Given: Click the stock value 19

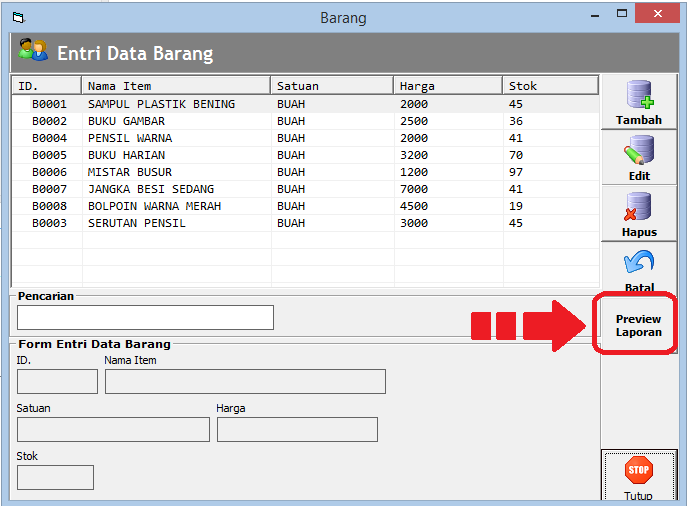Looking at the screenshot, I should click(516, 206).
